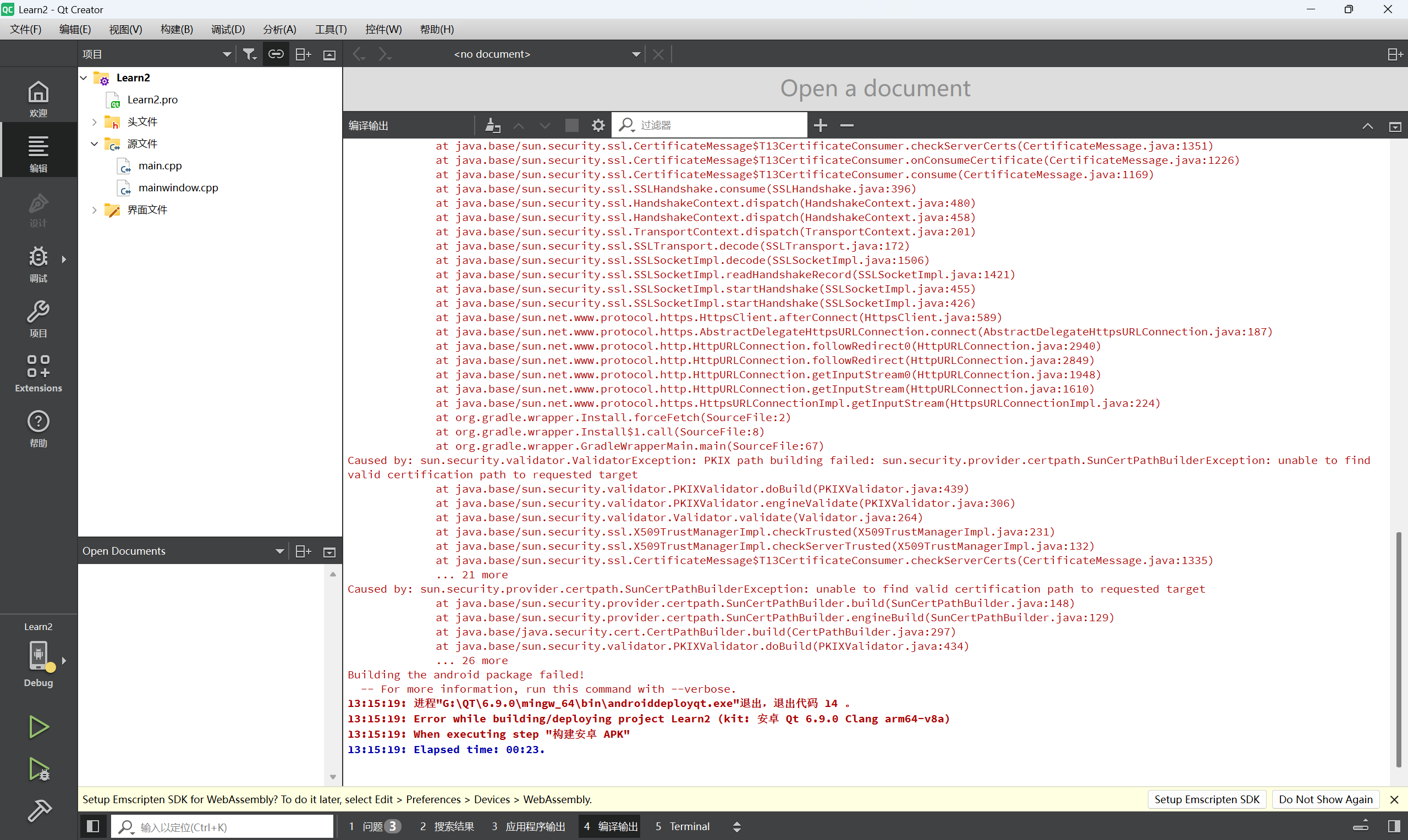This screenshot has height=840, width=1408.
Task: Open the 构建(B) menu
Action: click(177, 30)
